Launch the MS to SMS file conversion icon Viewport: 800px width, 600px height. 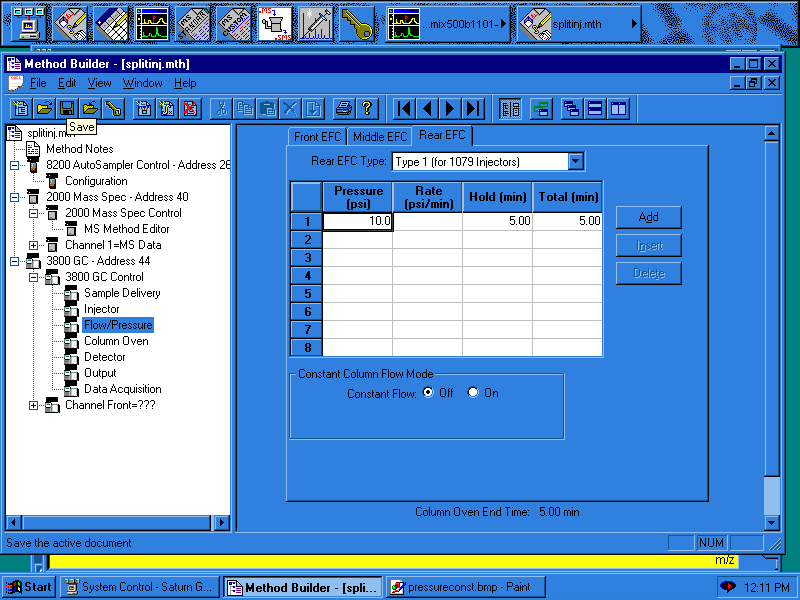275,23
